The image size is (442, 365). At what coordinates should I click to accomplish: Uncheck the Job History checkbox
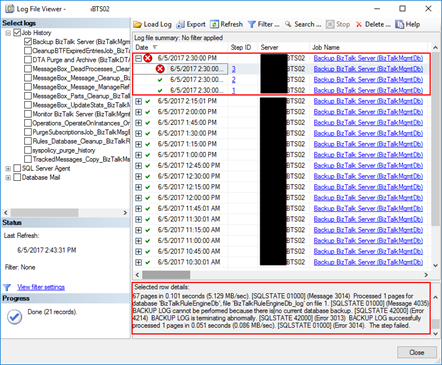click(17, 33)
